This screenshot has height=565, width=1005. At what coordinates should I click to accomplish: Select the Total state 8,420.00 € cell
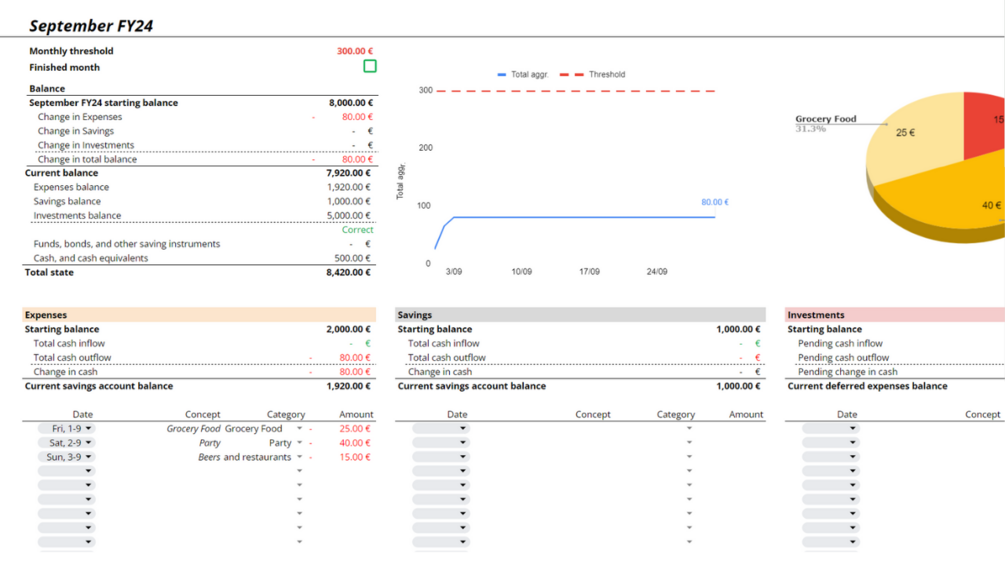(348, 272)
